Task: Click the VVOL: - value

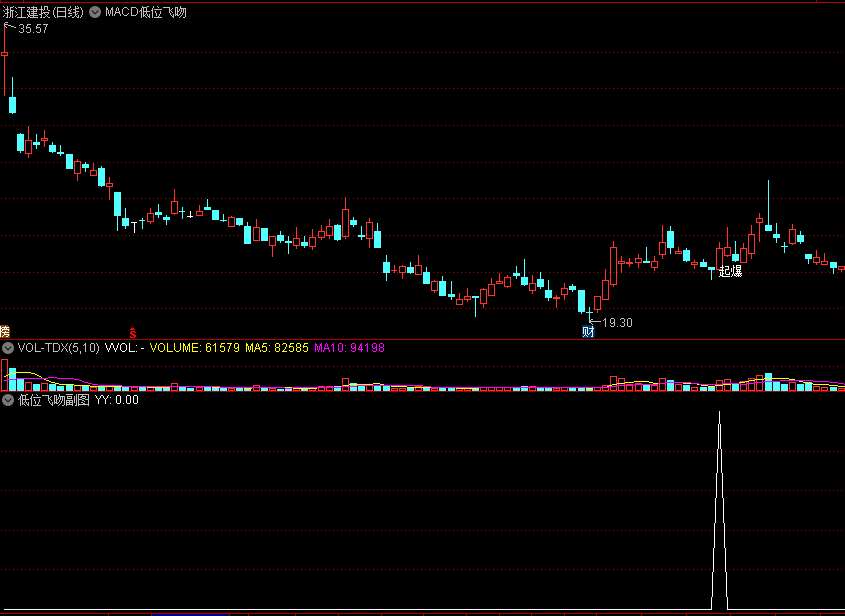Action: [x=124, y=348]
